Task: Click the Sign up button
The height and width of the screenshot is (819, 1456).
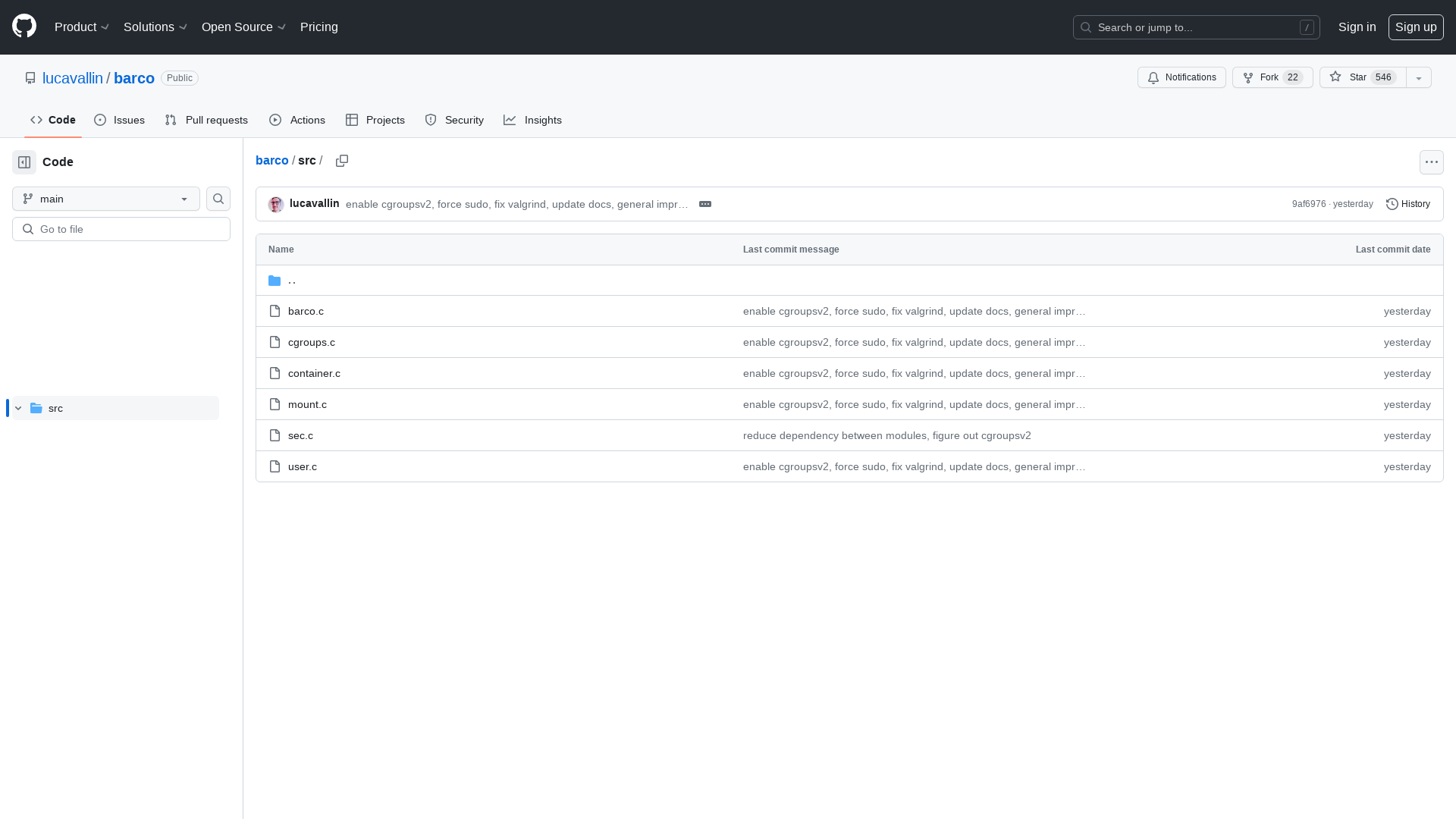Action: point(1416,27)
